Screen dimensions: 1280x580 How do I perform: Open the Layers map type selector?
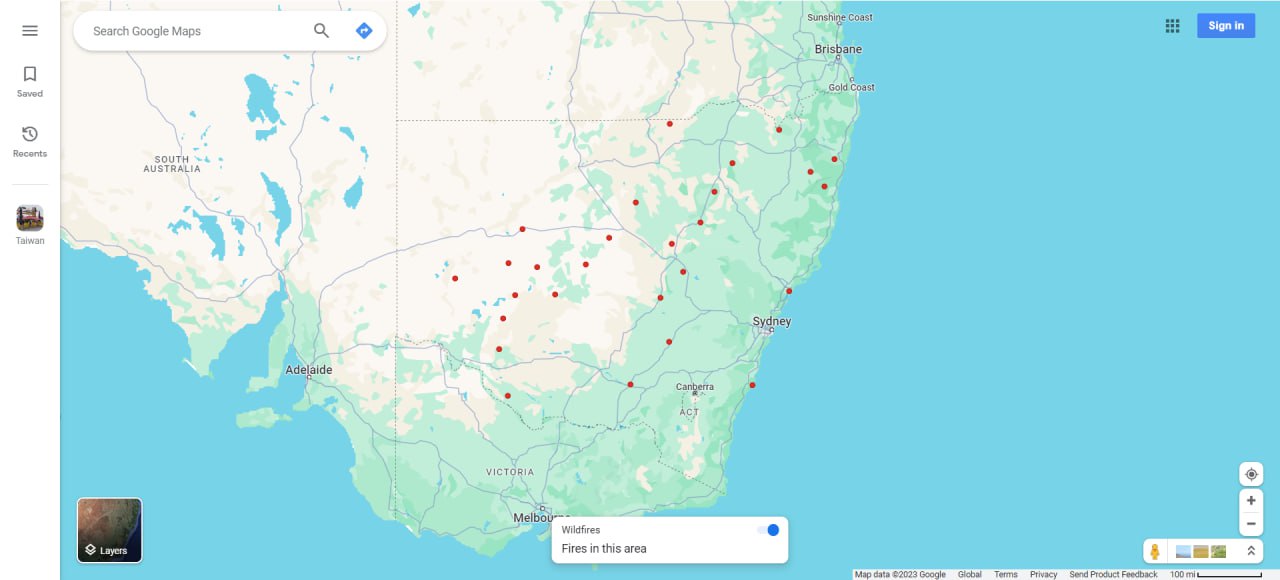click(x=109, y=530)
